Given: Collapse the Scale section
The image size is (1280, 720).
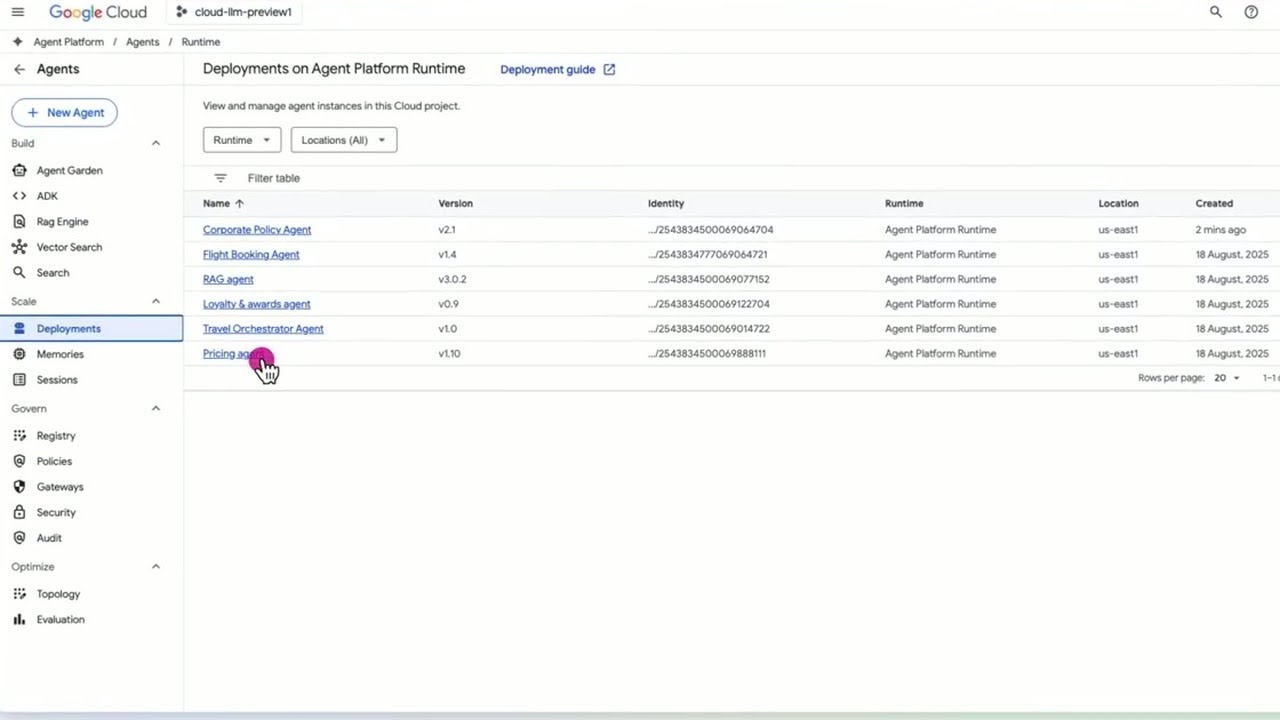Looking at the screenshot, I should [x=156, y=301].
